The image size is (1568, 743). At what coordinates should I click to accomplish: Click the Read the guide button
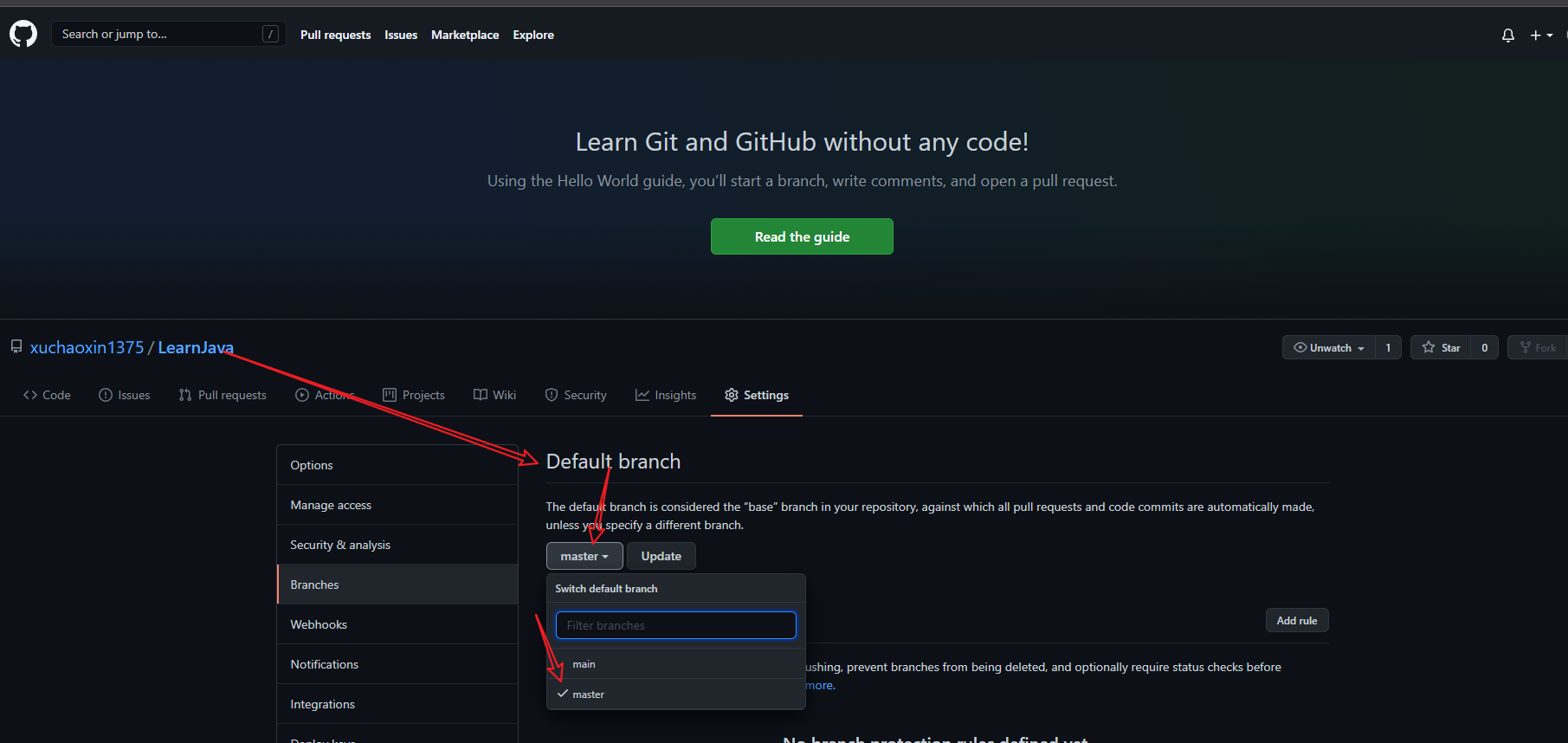802,236
